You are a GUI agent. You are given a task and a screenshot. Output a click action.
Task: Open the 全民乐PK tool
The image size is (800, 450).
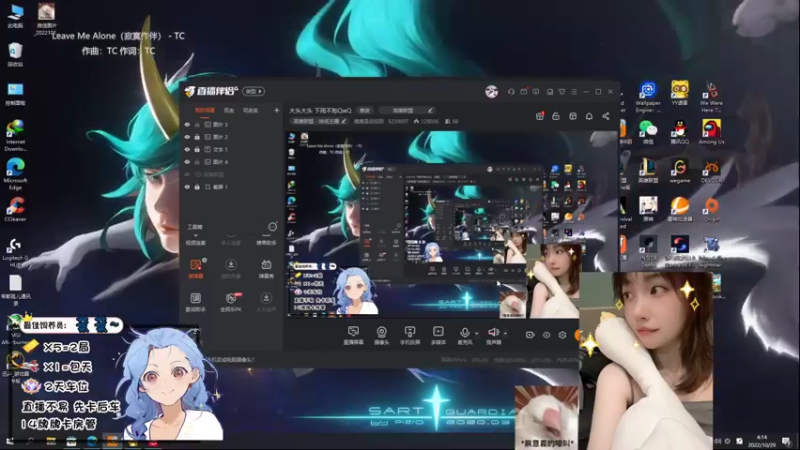tap(231, 302)
